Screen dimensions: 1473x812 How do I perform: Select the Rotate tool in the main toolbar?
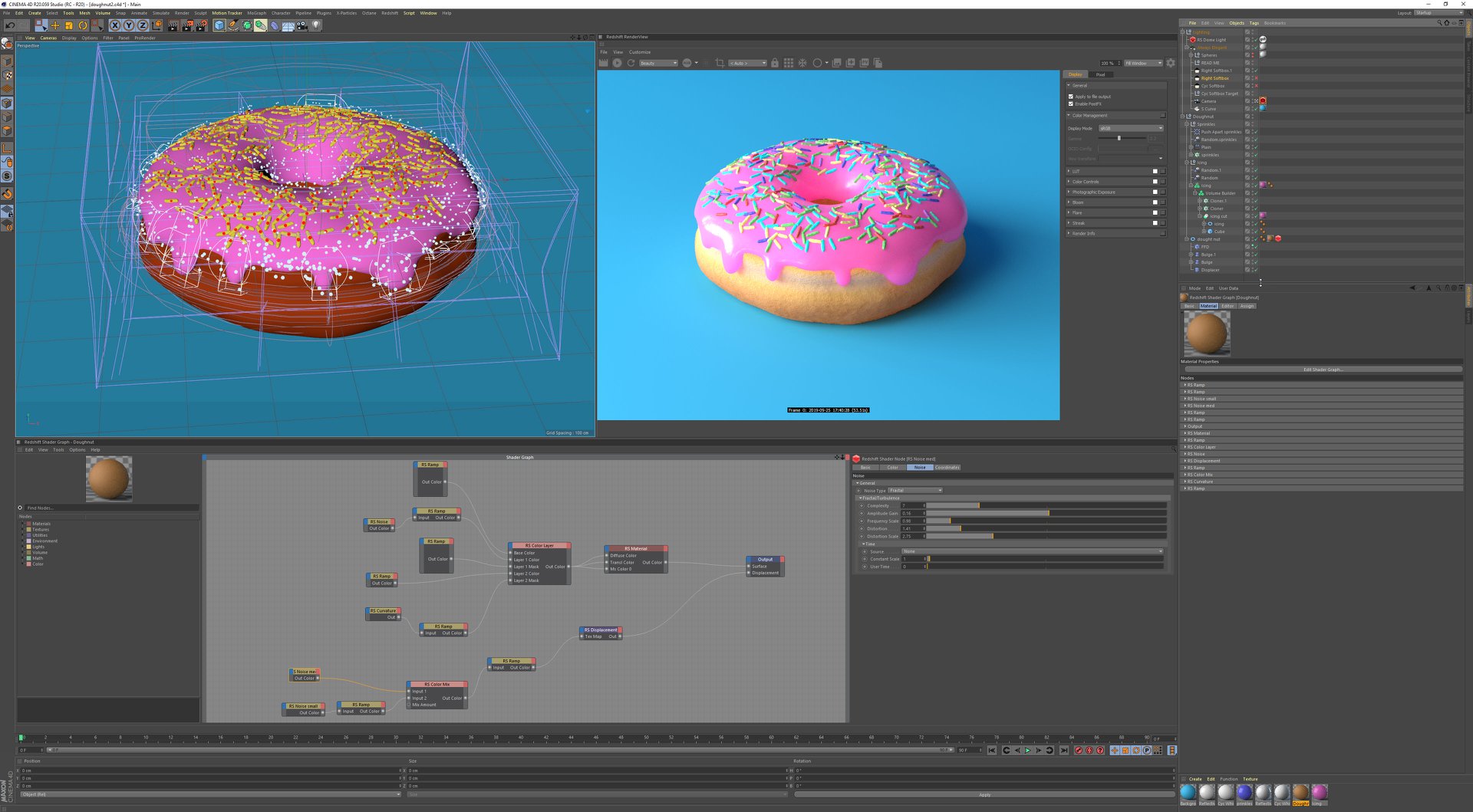pos(83,25)
